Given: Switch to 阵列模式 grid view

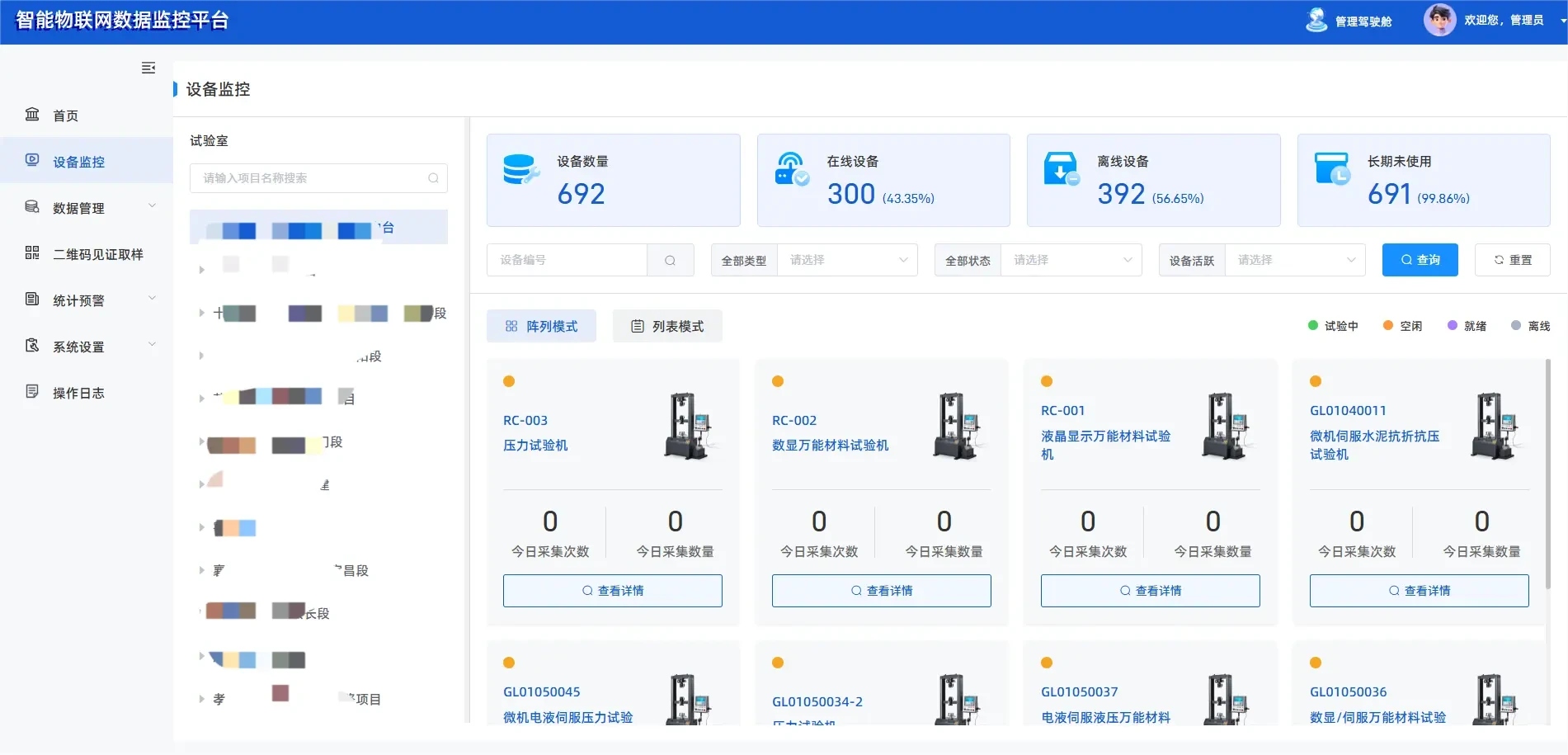Looking at the screenshot, I should (x=541, y=326).
